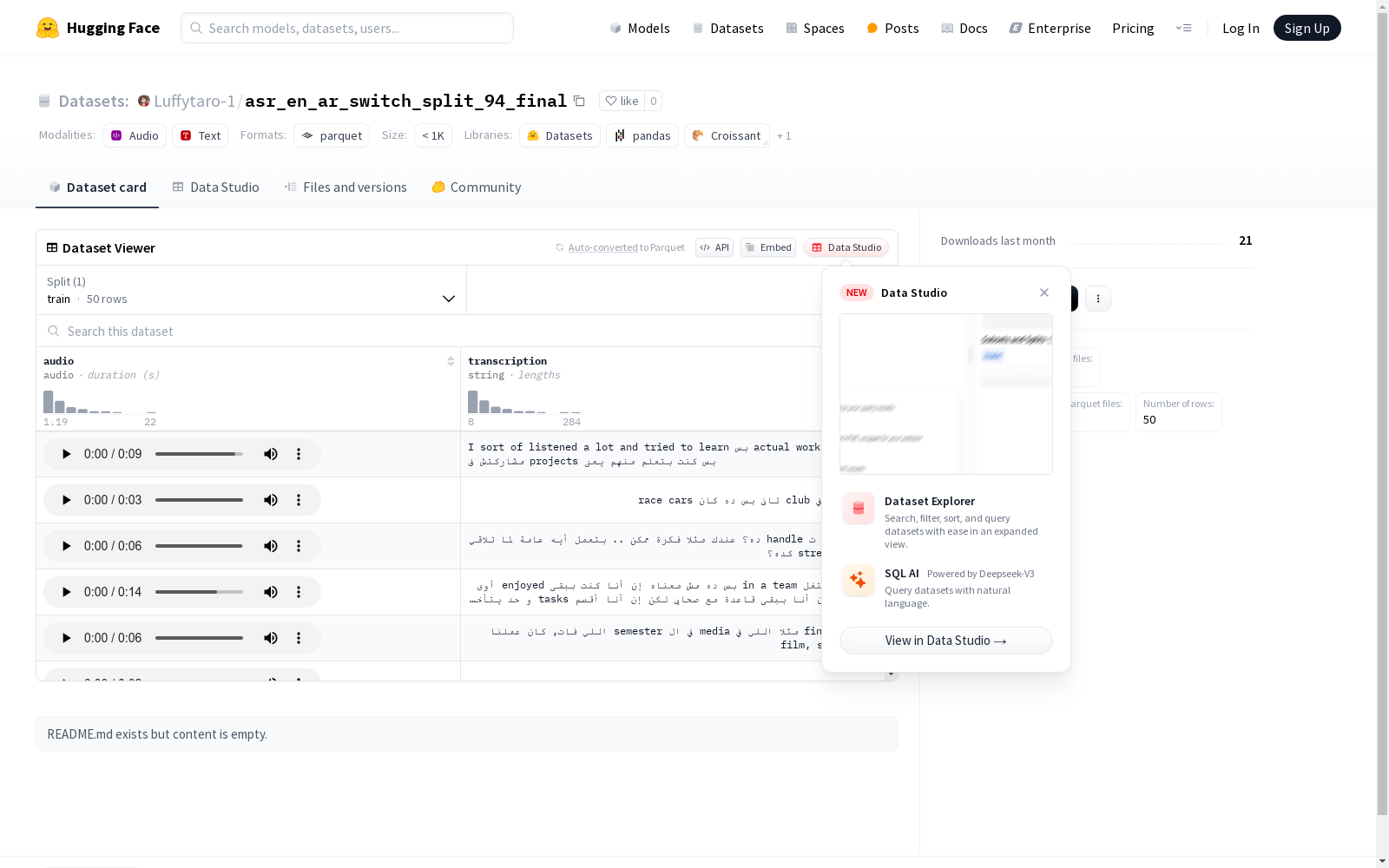
Task: Click View in Data Studio button
Action: [946, 641]
